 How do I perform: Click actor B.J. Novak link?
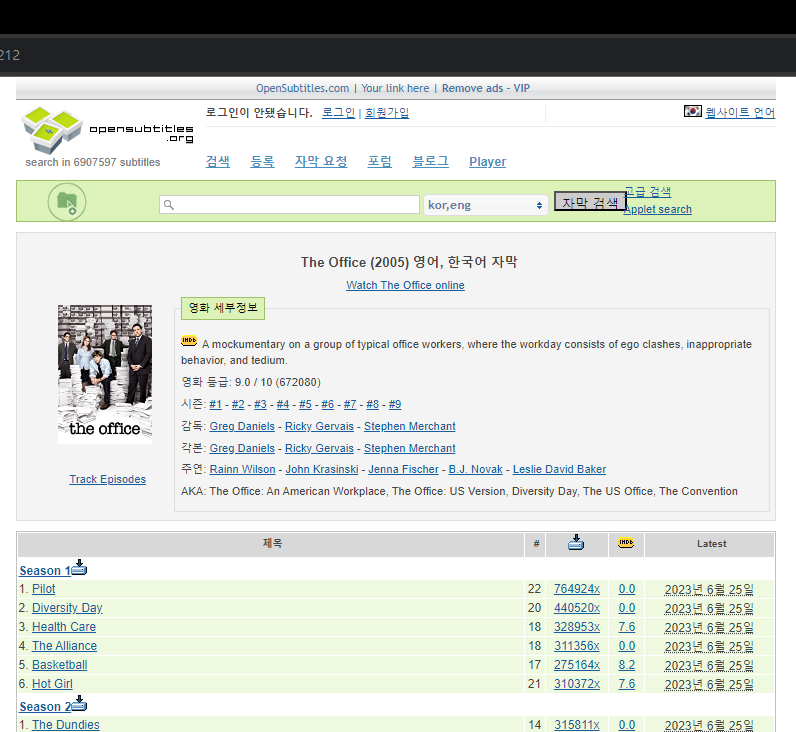[x=476, y=470]
